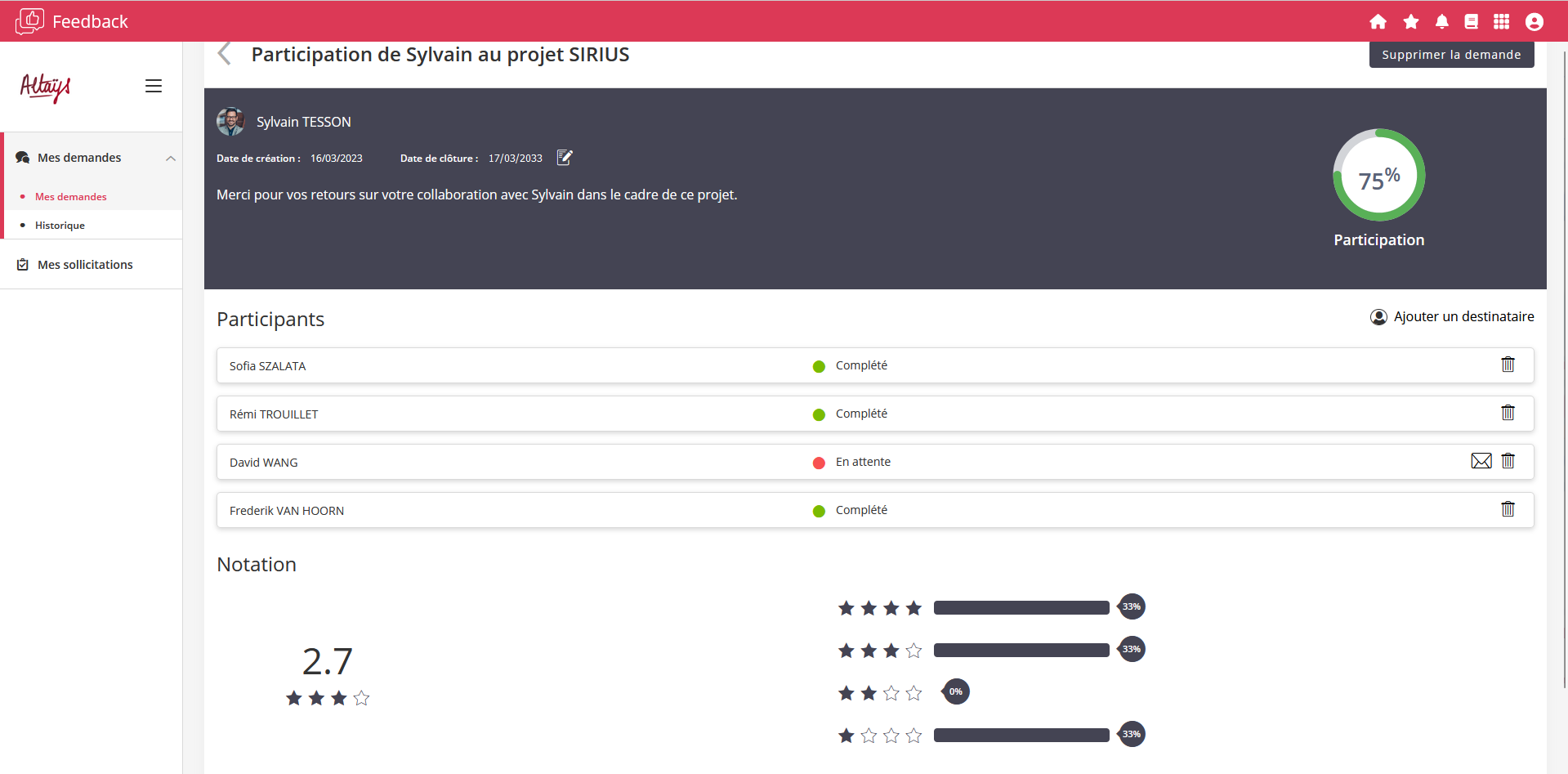The image size is (1568, 774).
Task: Send reminder email to David WANG
Action: [1481, 461]
